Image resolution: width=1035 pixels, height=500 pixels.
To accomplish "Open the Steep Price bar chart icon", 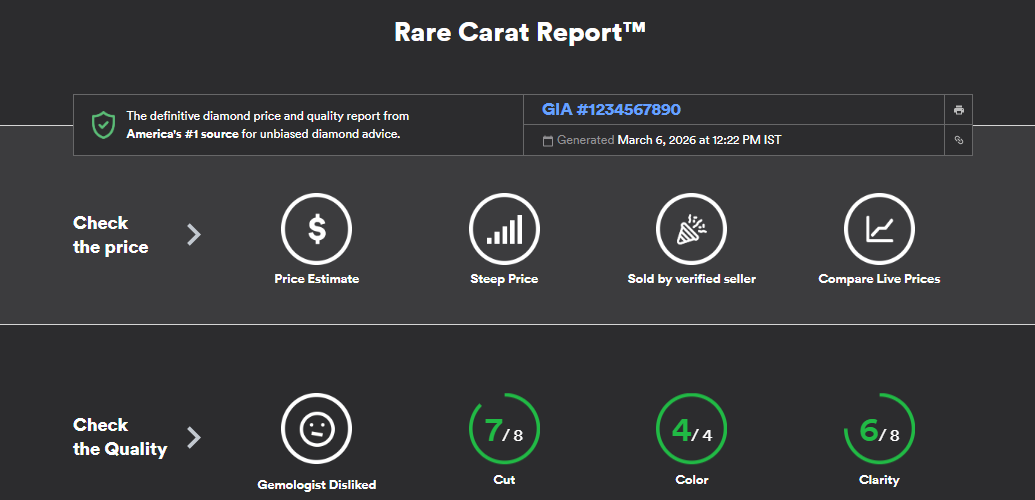I will pos(504,229).
